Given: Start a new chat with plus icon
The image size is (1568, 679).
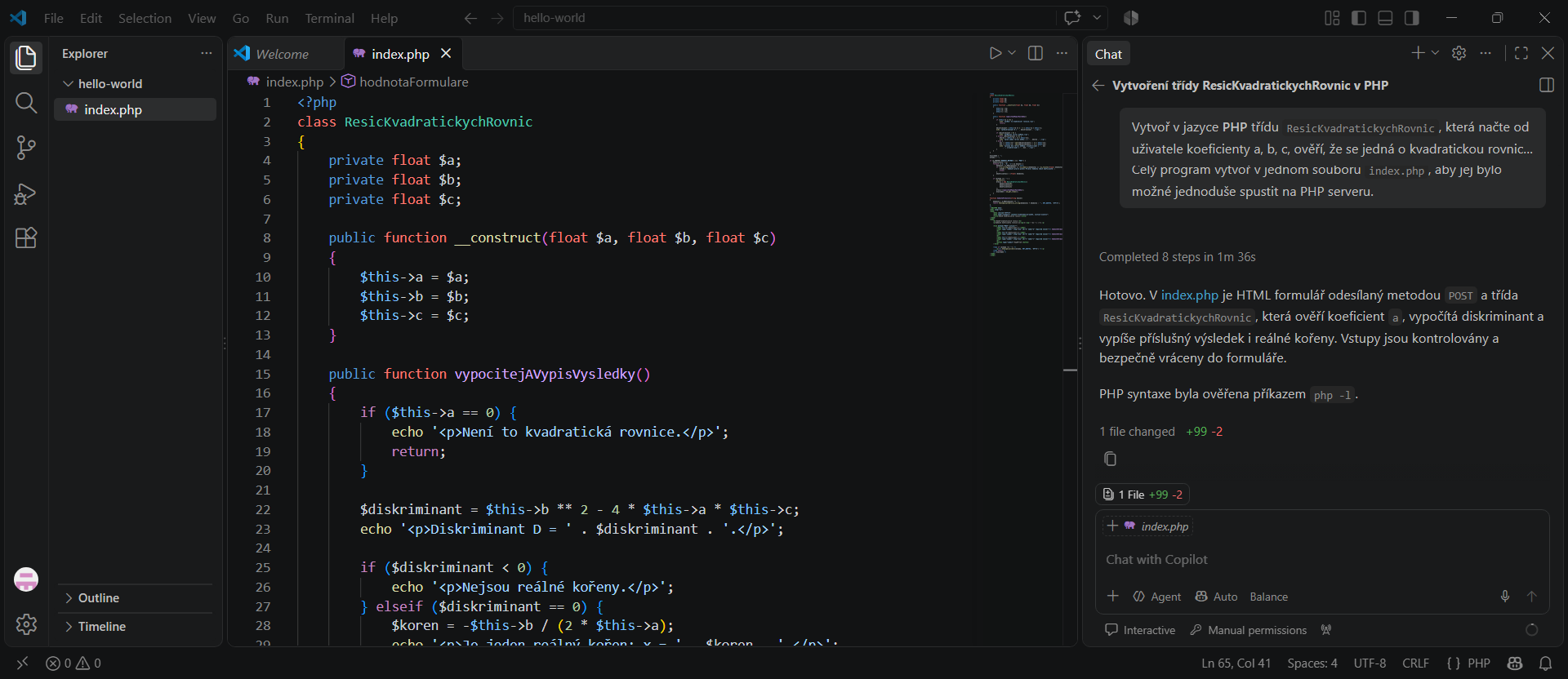Looking at the screenshot, I should [x=1418, y=53].
